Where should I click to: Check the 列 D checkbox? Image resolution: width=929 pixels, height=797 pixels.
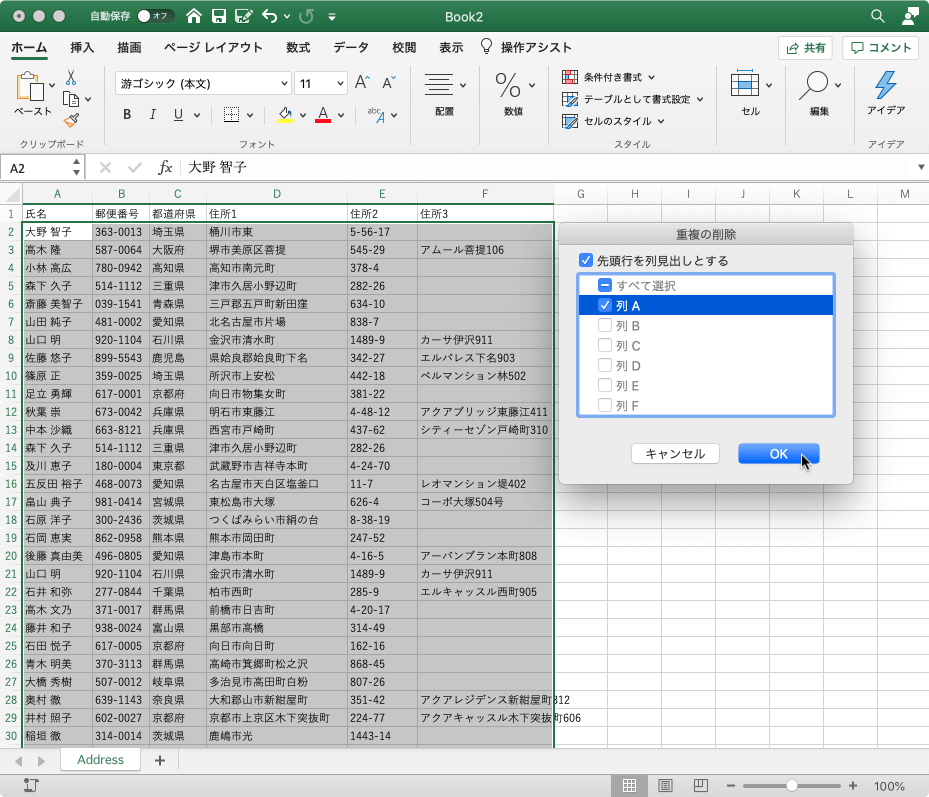pyautogui.click(x=604, y=366)
